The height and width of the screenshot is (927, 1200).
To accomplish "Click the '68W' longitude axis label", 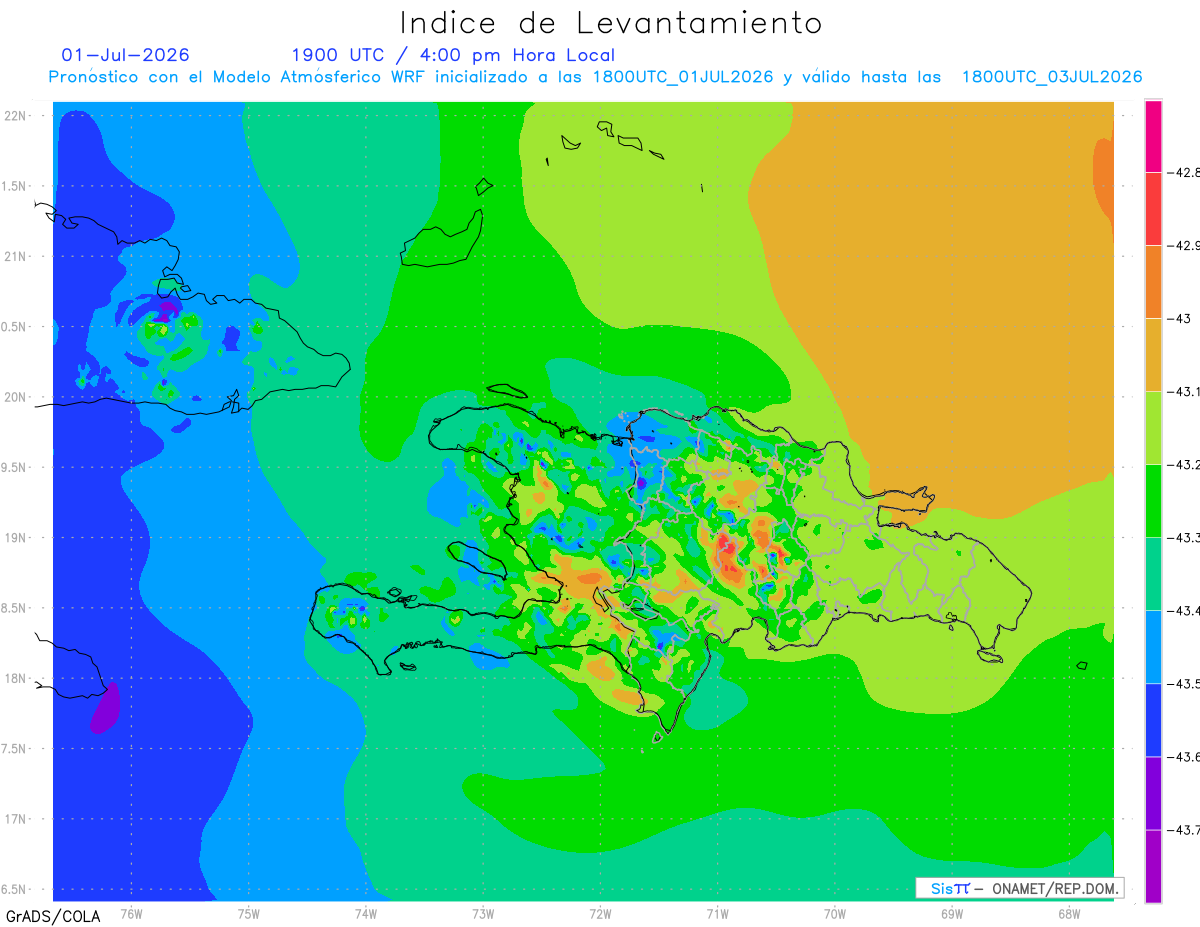I will coord(1068,913).
